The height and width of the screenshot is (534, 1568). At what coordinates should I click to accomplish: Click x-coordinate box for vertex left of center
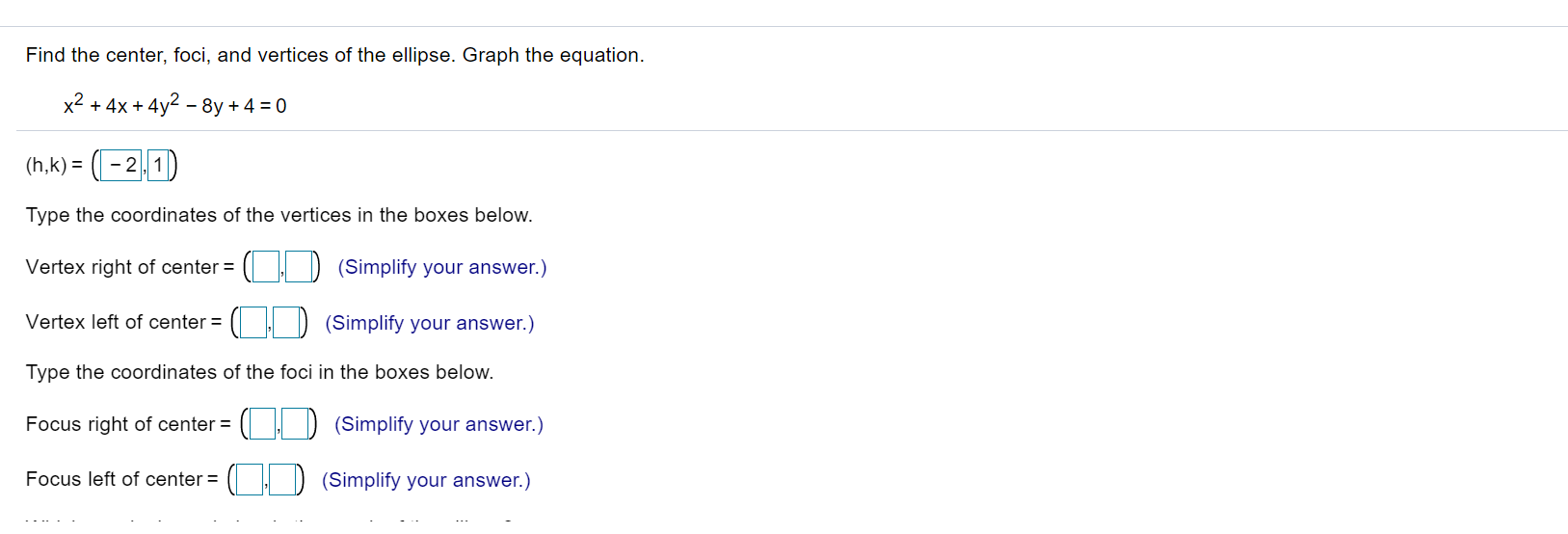(x=252, y=322)
